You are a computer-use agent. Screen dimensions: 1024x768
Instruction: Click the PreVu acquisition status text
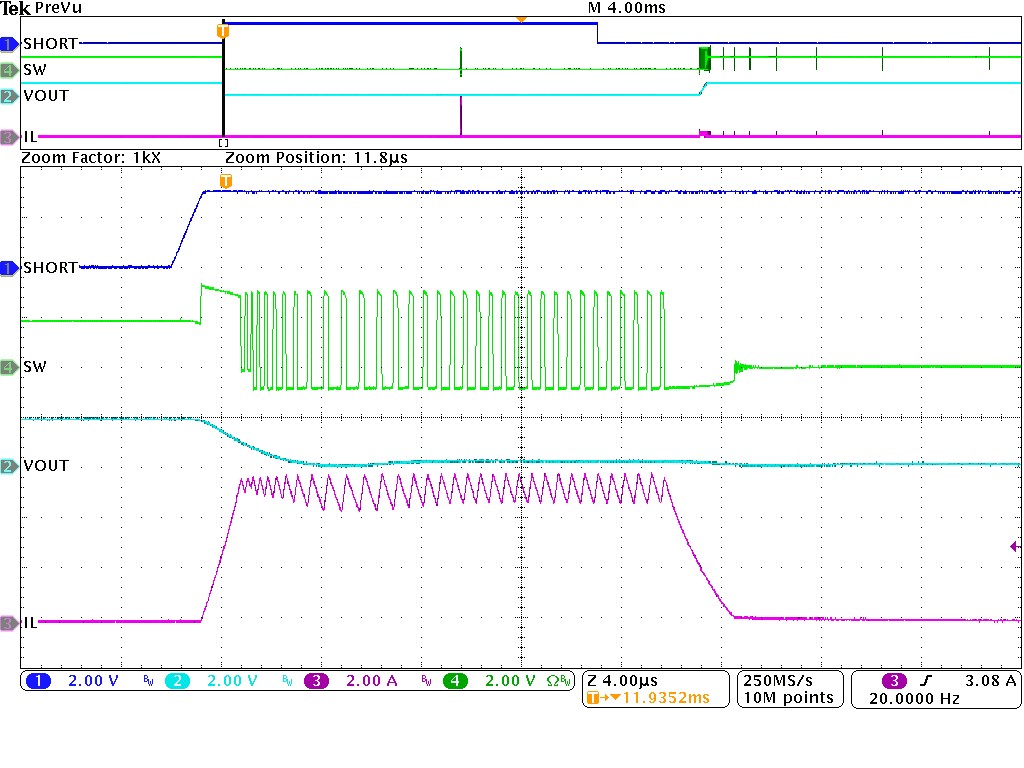click(58, 8)
